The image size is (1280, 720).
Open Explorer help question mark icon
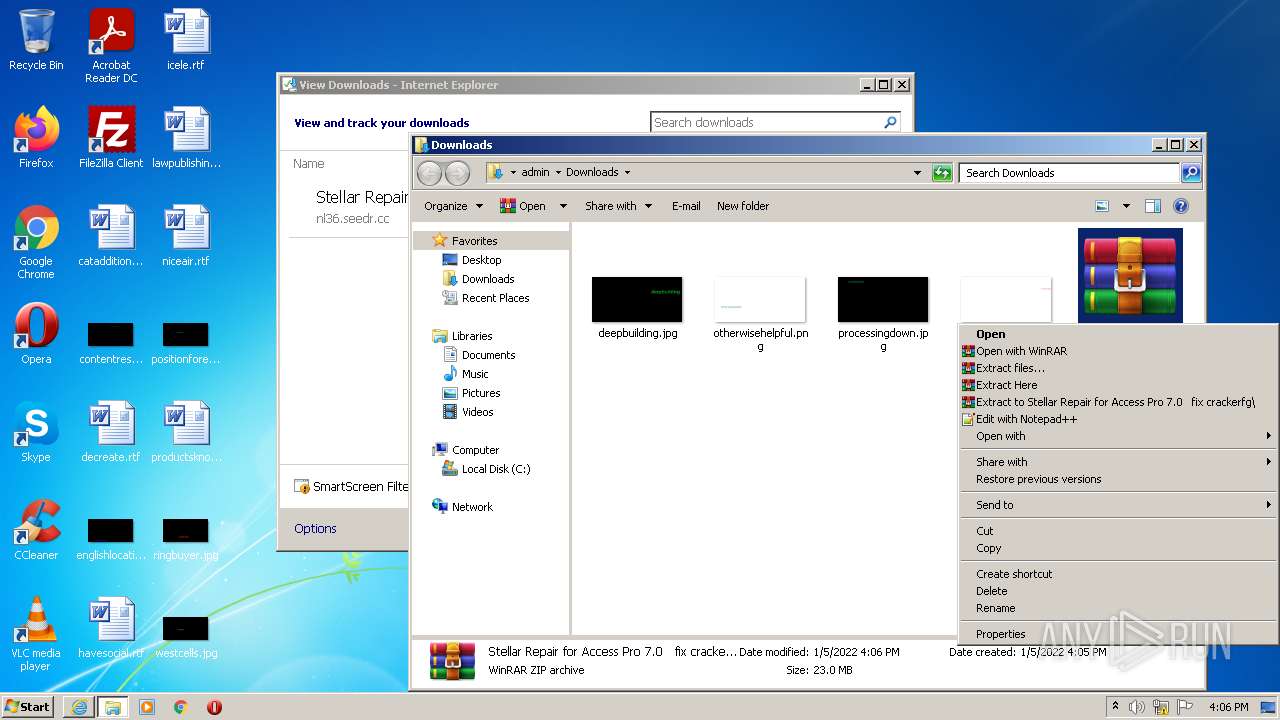pyautogui.click(x=1180, y=206)
